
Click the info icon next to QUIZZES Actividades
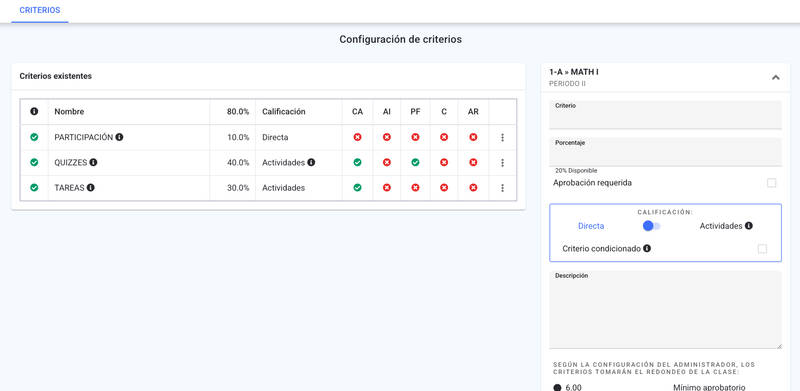click(311, 162)
